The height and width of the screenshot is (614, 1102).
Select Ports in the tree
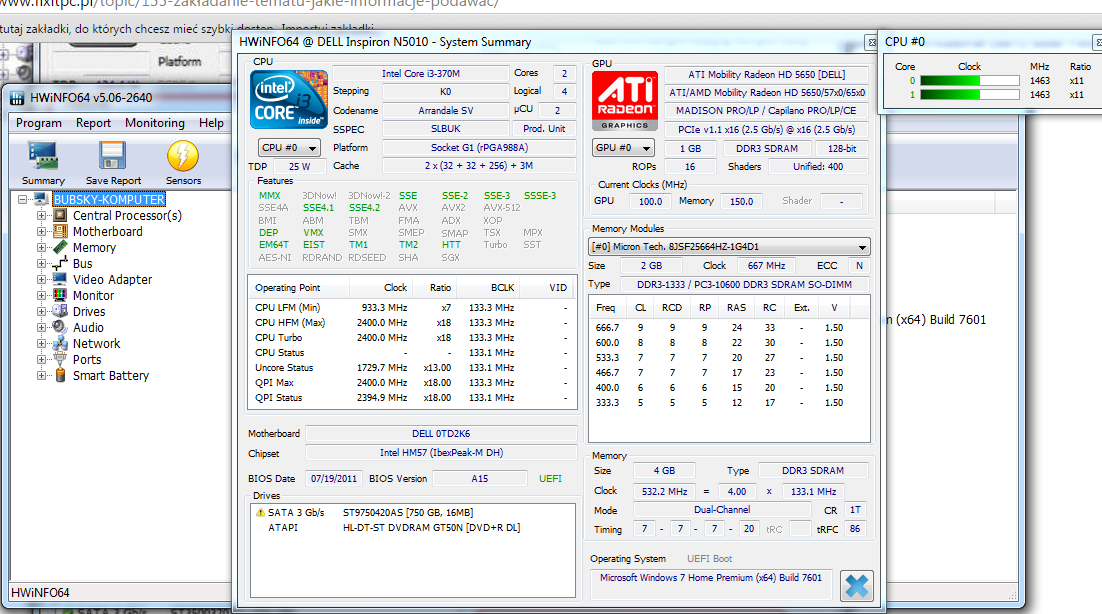tap(87, 360)
